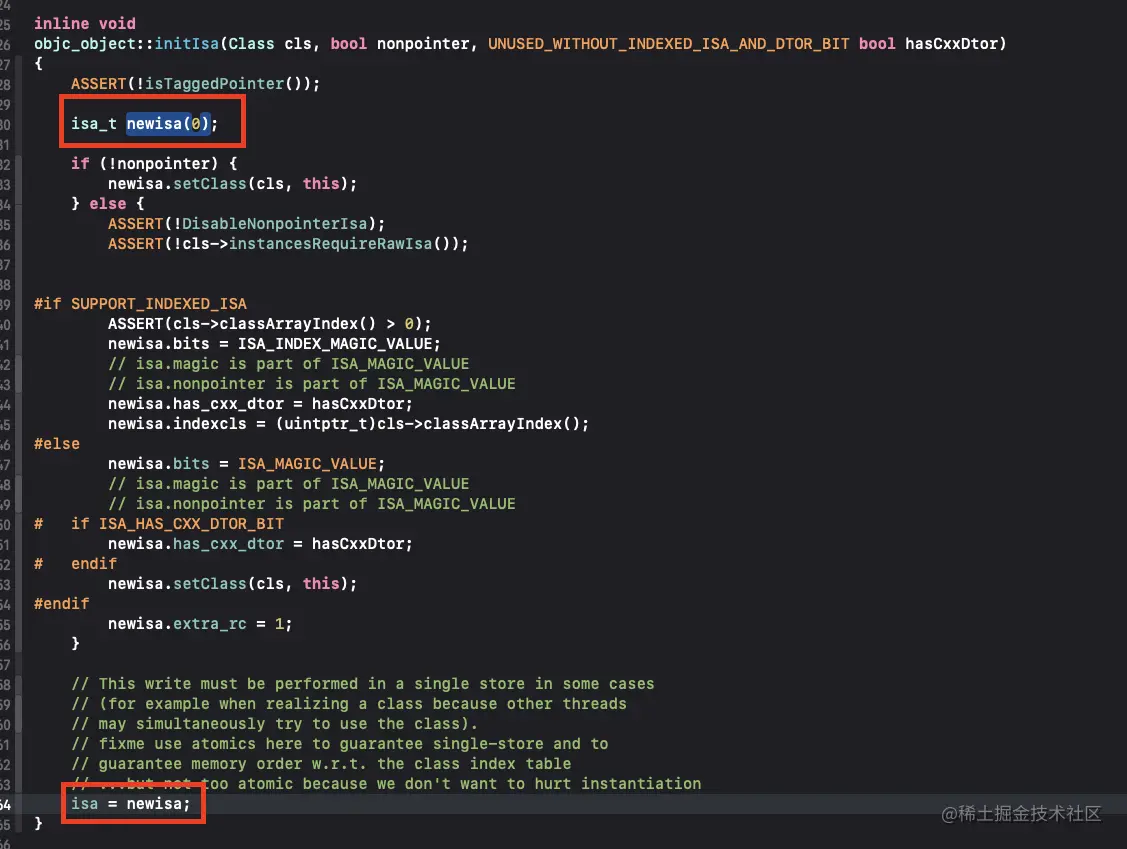Click the # if ISA_HAS_CXX_DTOR_BIT directive
The width and height of the screenshot is (1127, 849).
pyautogui.click(x=159, y=524)
